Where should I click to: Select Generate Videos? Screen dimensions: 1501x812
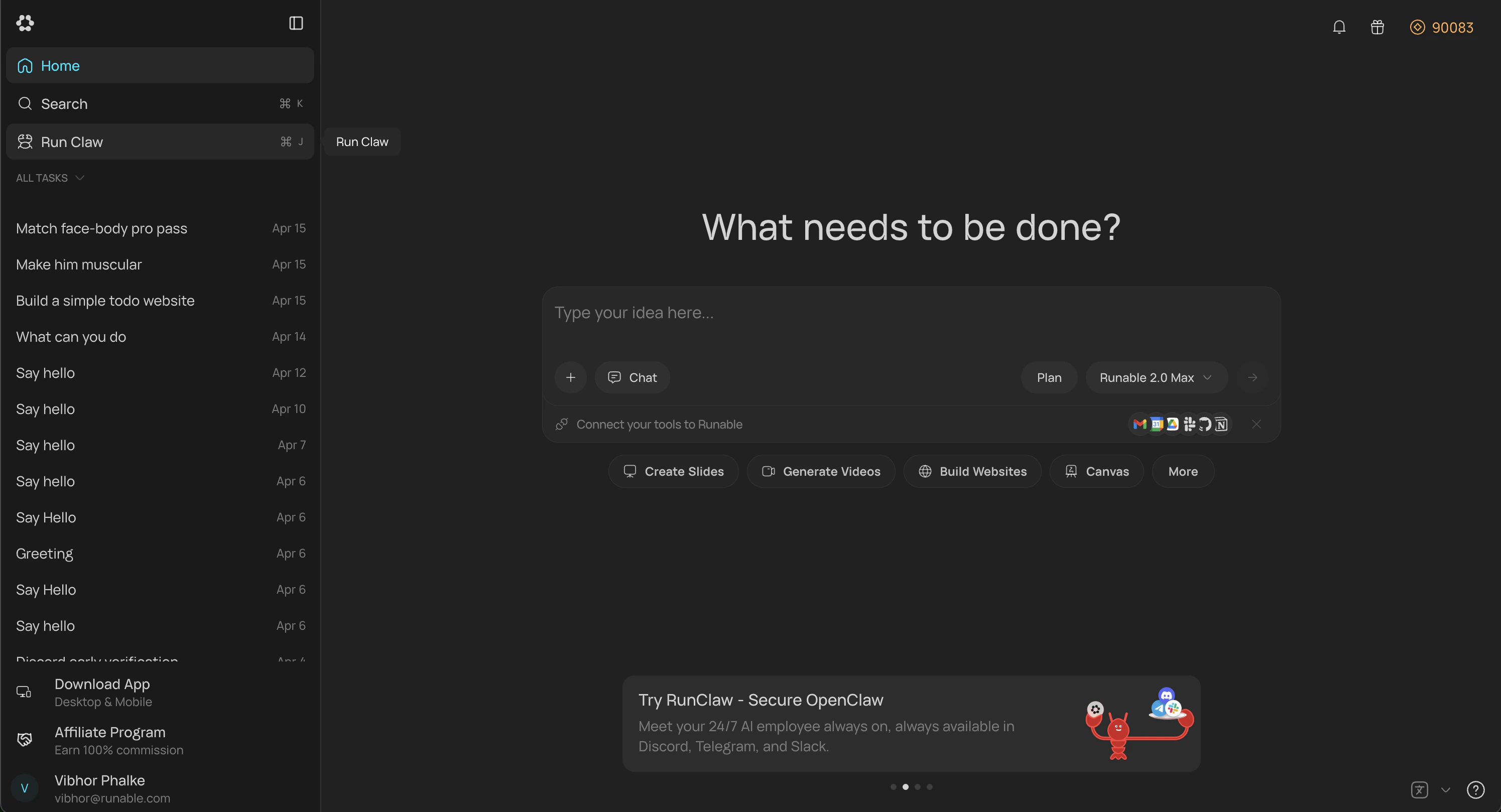821,471
